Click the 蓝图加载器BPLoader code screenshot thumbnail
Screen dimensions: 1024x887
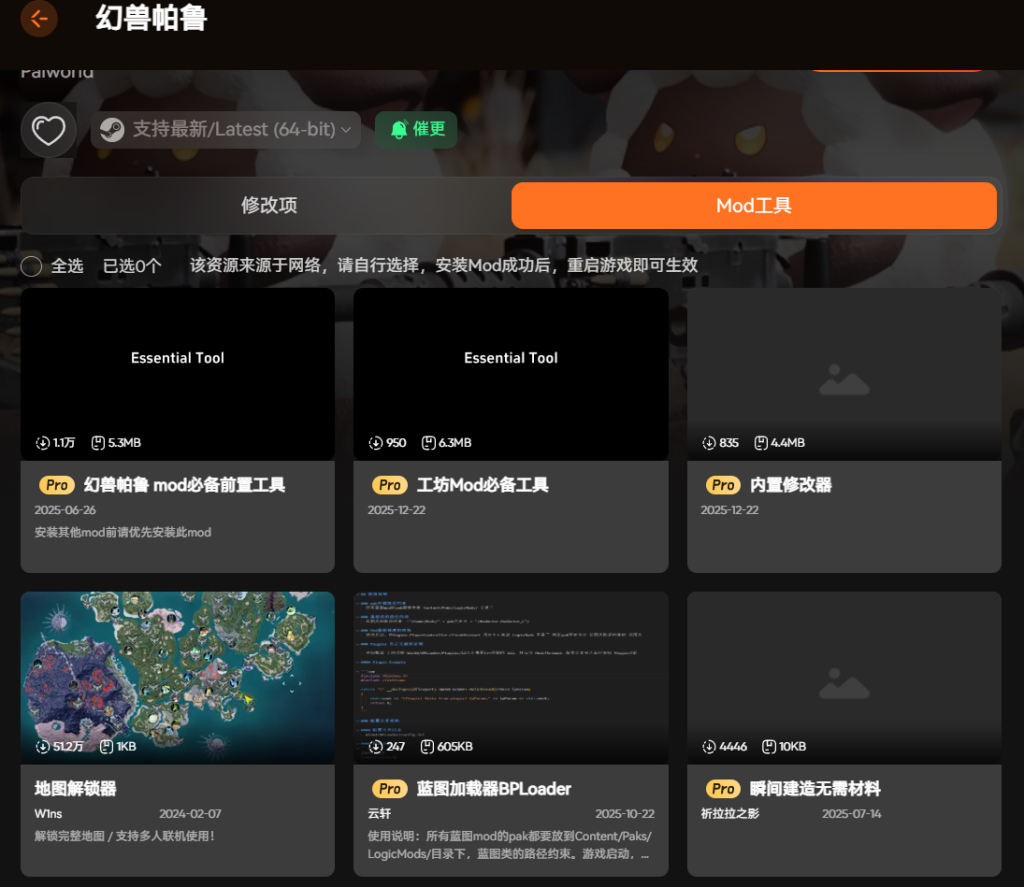tap(511, 677)
